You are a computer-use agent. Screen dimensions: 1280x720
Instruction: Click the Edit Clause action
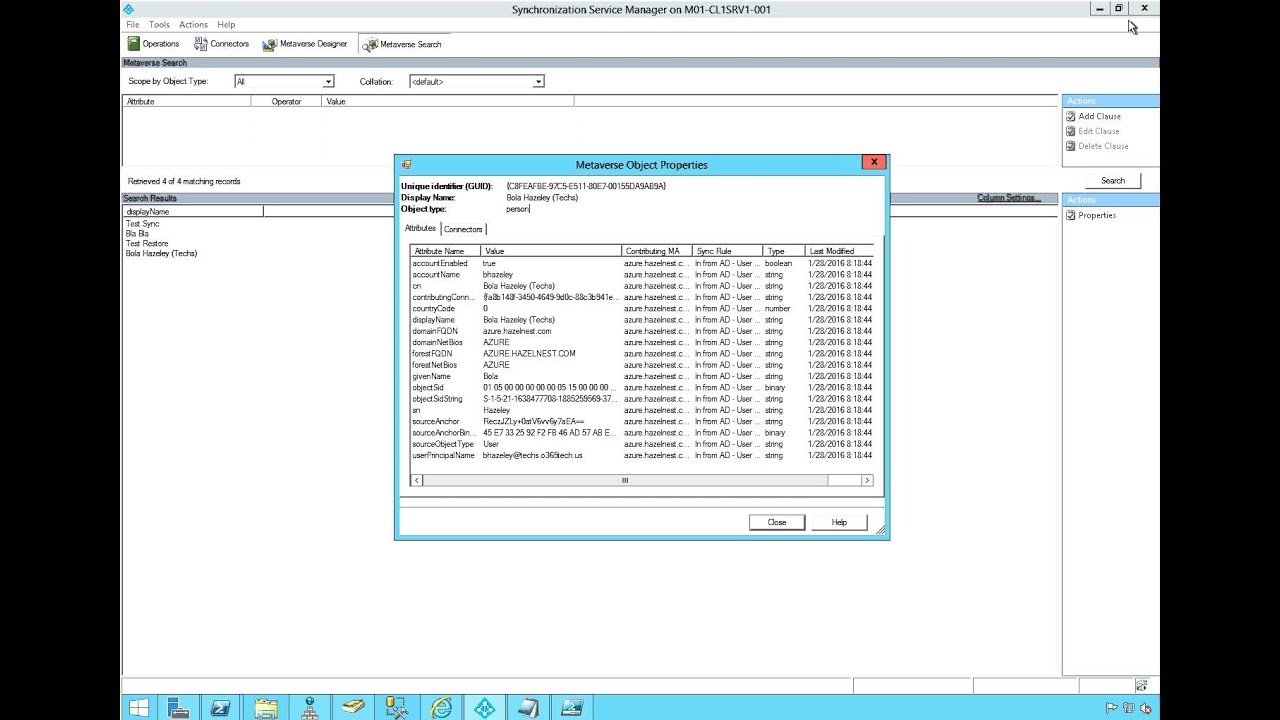click(x=1092, y=131)
